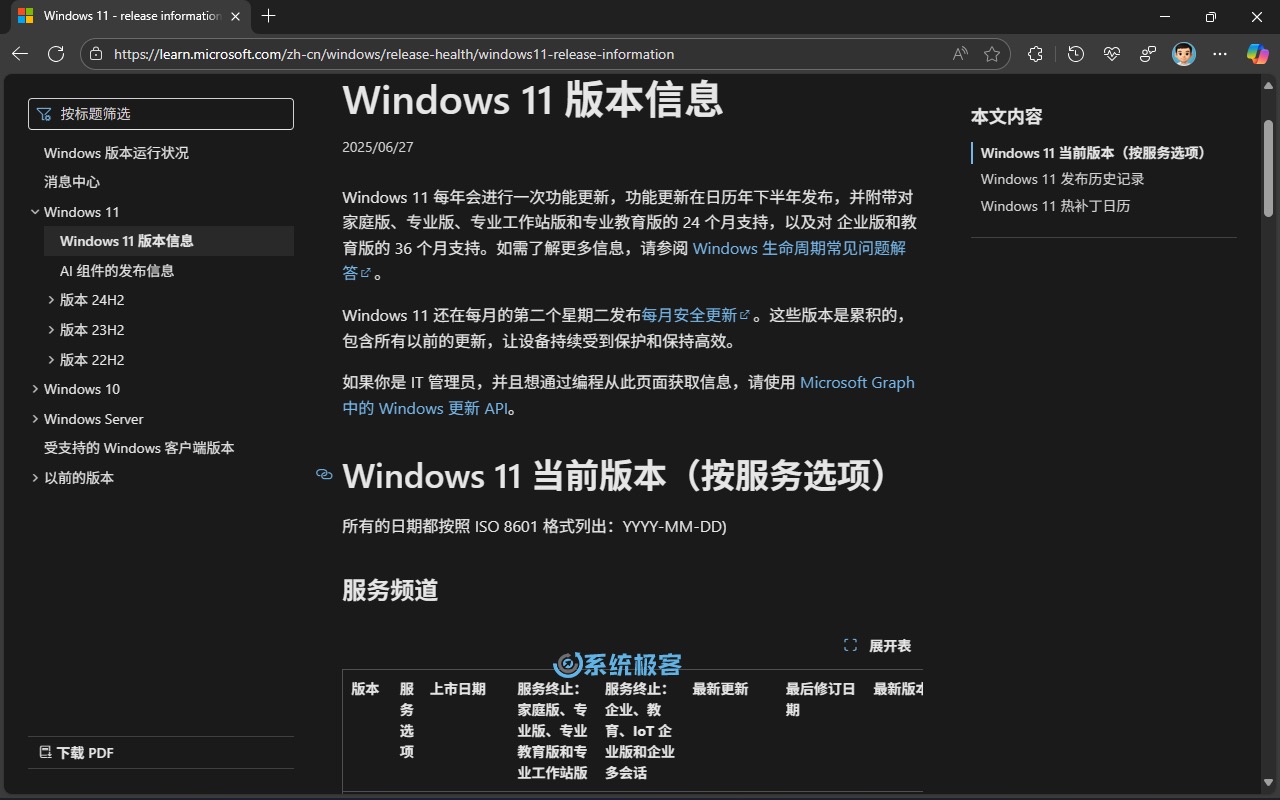
Task: Click the anchor link icon beside heading
Action: [x=324, y=475]
